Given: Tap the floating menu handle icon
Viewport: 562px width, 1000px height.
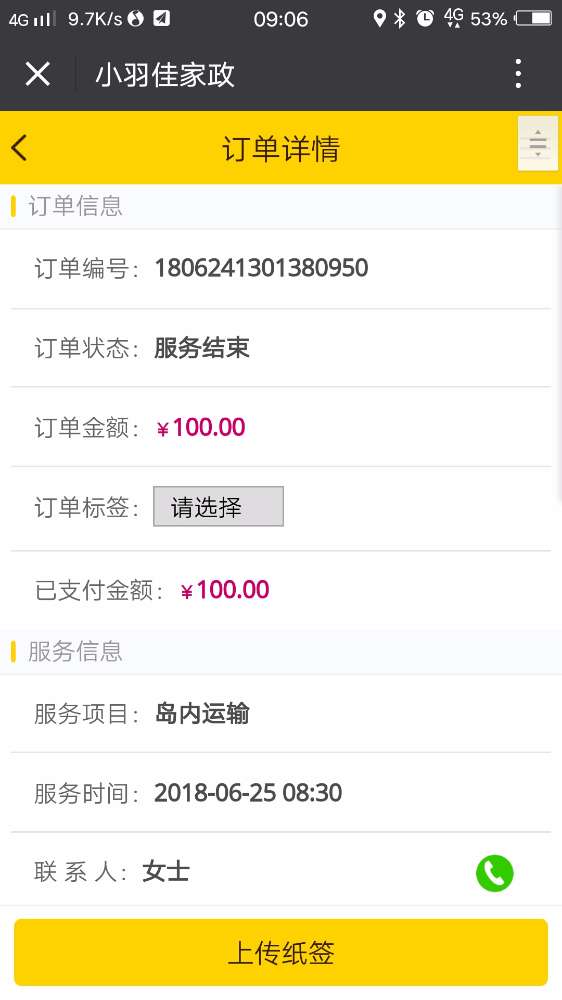Looking at the screenshot, I should [538, 143].
